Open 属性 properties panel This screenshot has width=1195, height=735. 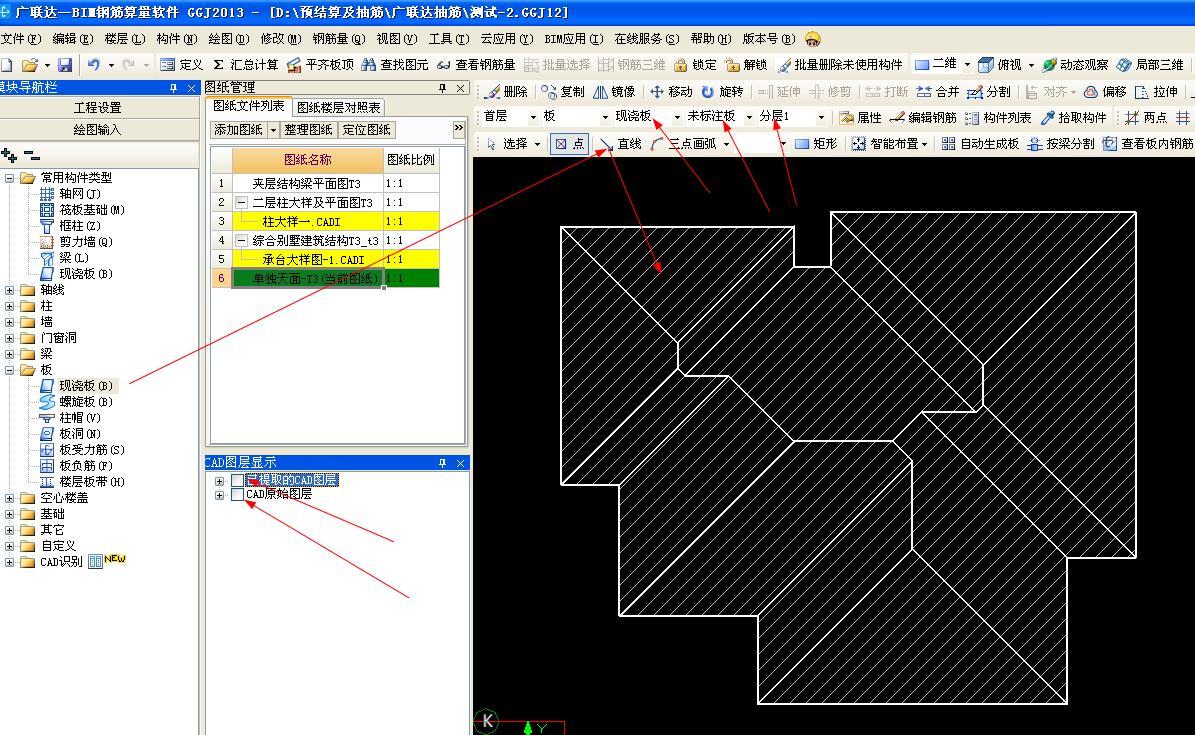[860, 117]
